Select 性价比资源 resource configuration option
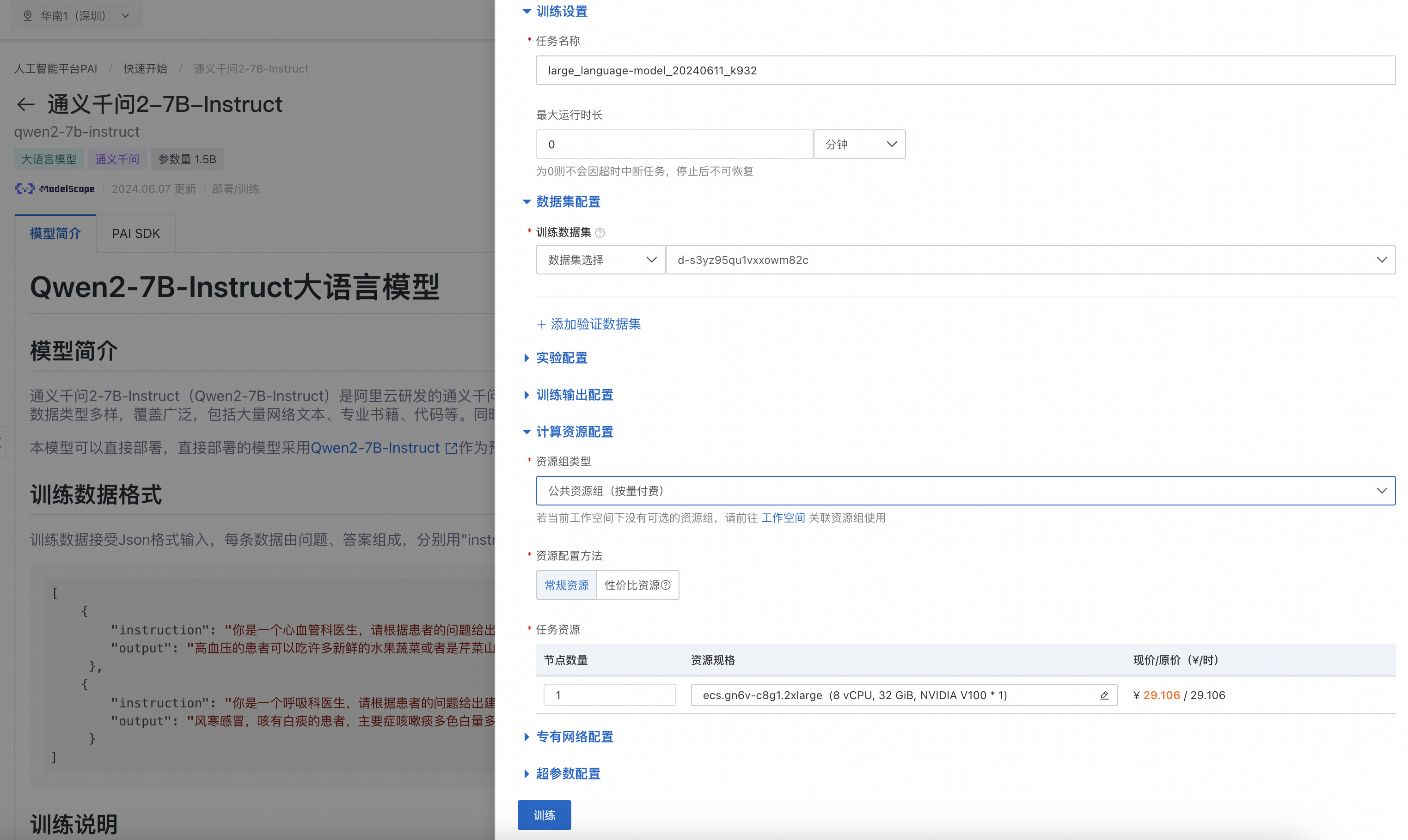The height and width of the screenshot is (840, 1408). (632, 585)
